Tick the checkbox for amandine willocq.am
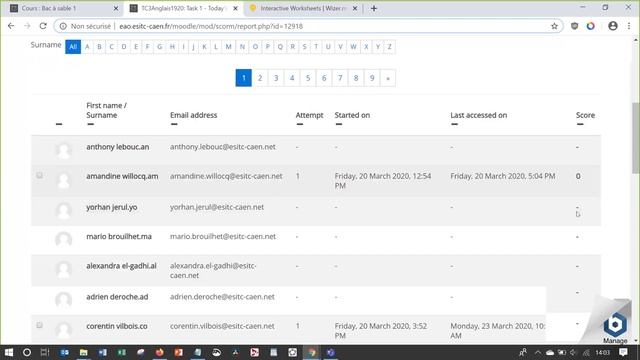Image resolution: width=640 pixels, height=360 pixels. [40, 176]
